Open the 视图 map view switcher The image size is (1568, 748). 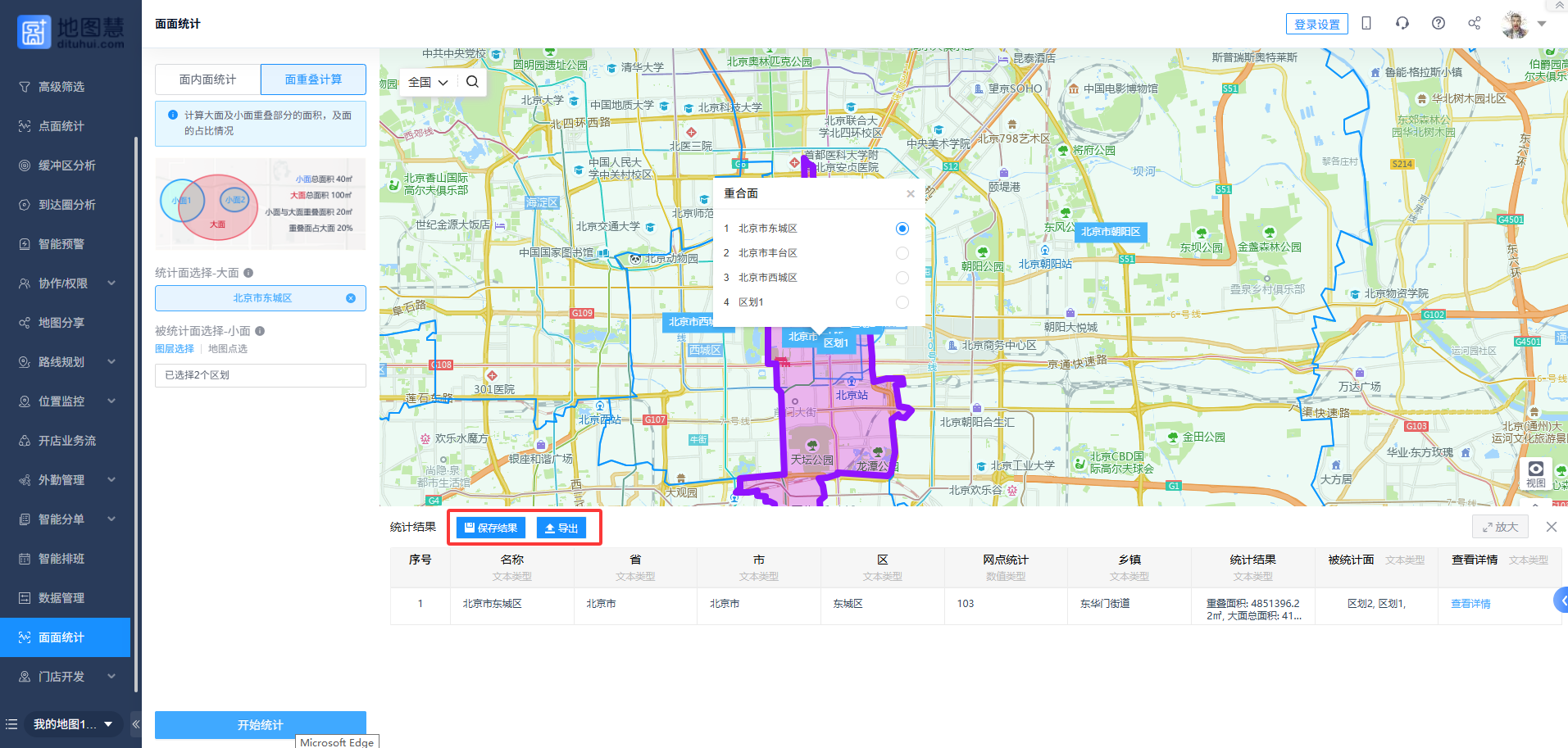tap(1535, 474)
